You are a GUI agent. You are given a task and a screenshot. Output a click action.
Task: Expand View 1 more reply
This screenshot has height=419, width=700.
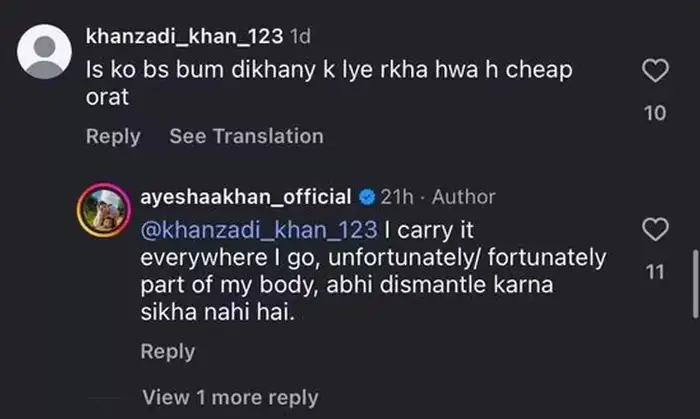[x=230, y=398]
